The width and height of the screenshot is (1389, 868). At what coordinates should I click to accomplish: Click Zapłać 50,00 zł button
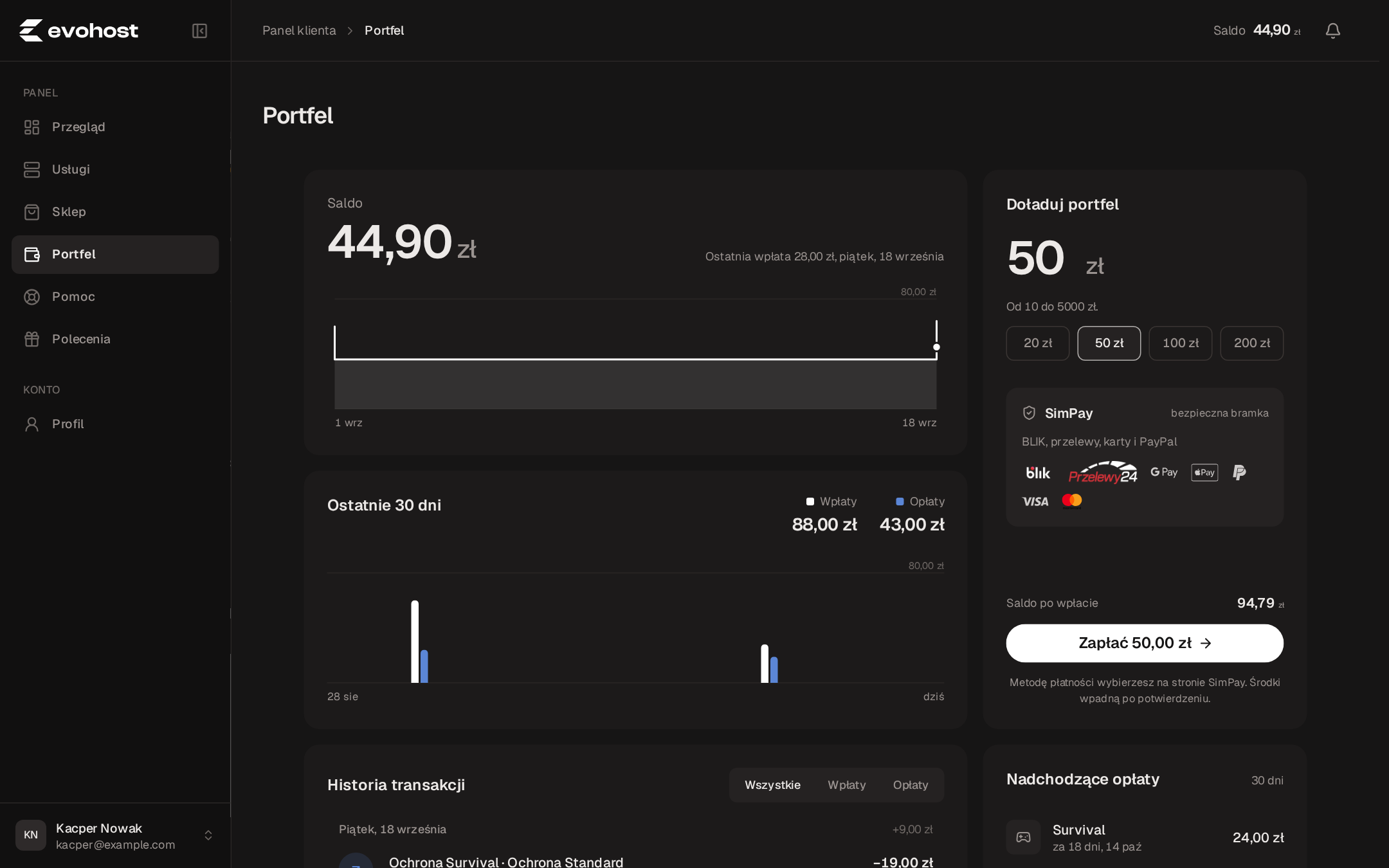(1145, 643)
